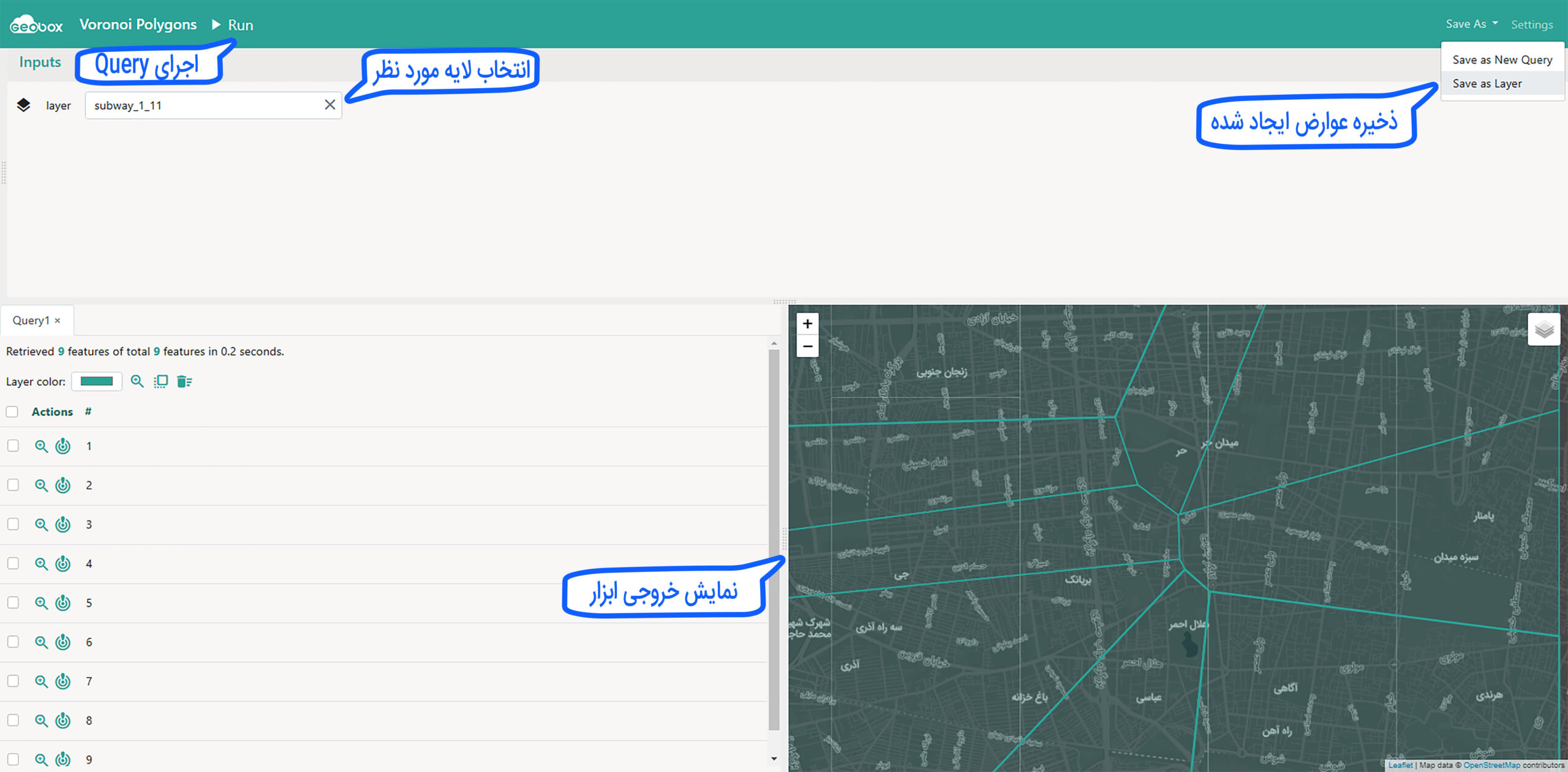This screenshot has height=772, width=1568.
Task: Choose Save as Layer menu option
Action: (x=1487, y=83)
